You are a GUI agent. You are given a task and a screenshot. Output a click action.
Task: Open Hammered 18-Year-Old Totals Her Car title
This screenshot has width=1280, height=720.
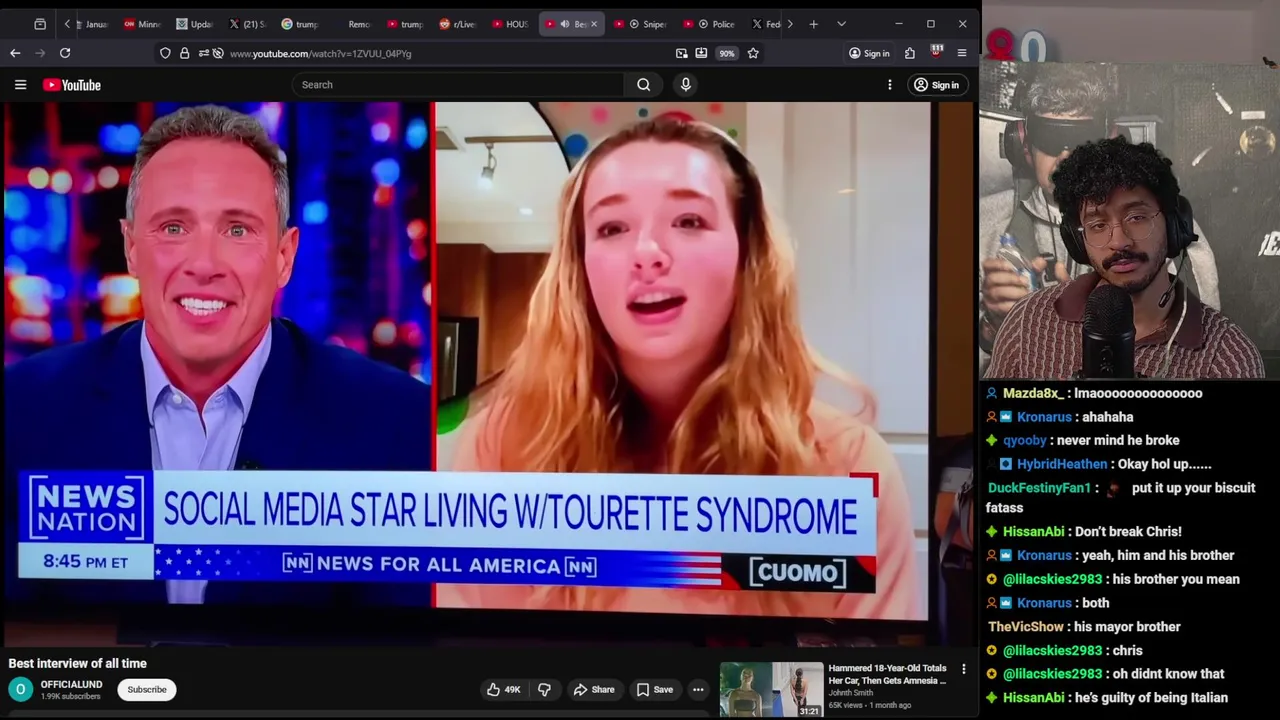pyautogui.click(x=887, y=674)
